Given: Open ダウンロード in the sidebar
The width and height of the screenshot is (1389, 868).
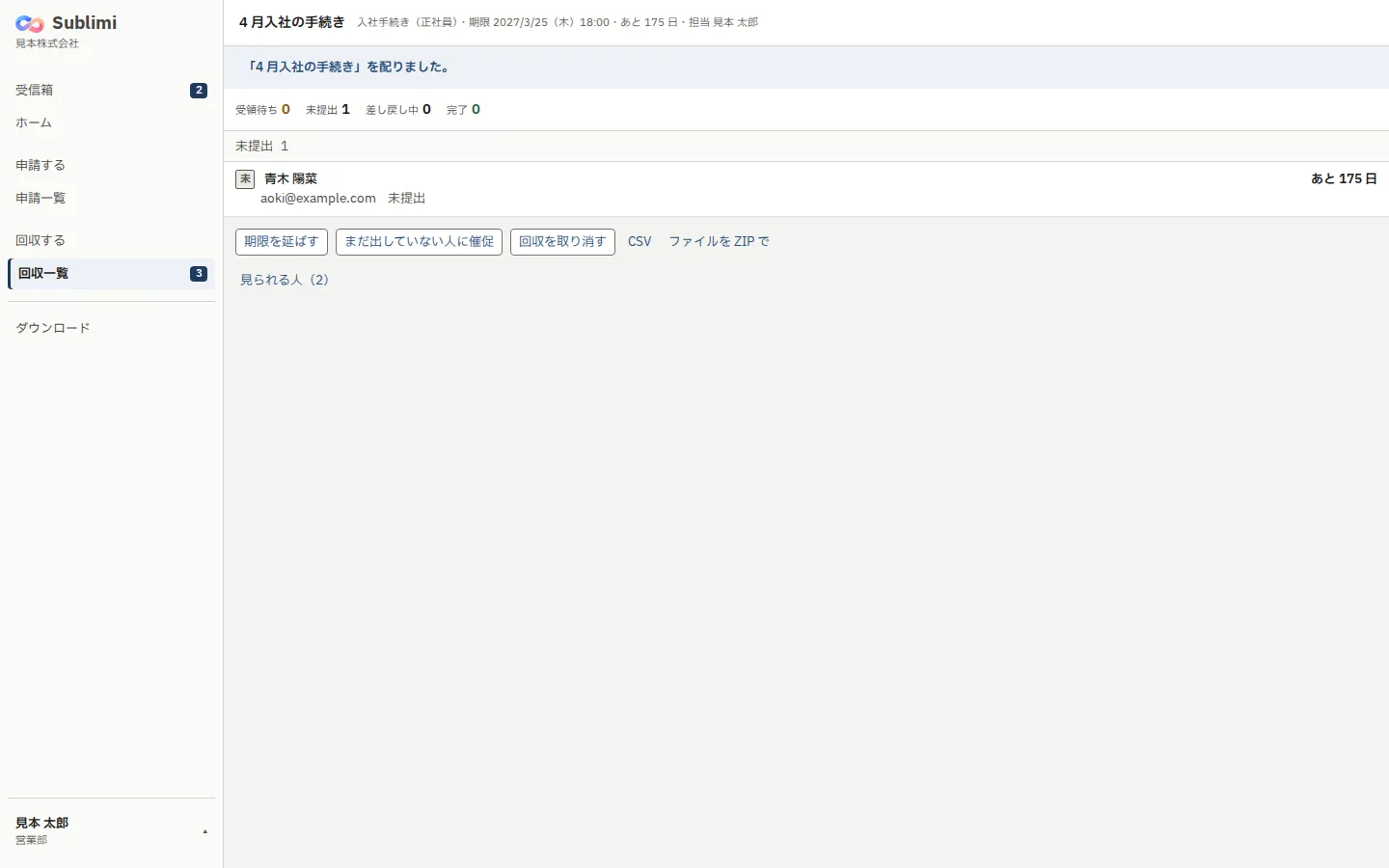Looking at the screenshot, I should (111, 328).
